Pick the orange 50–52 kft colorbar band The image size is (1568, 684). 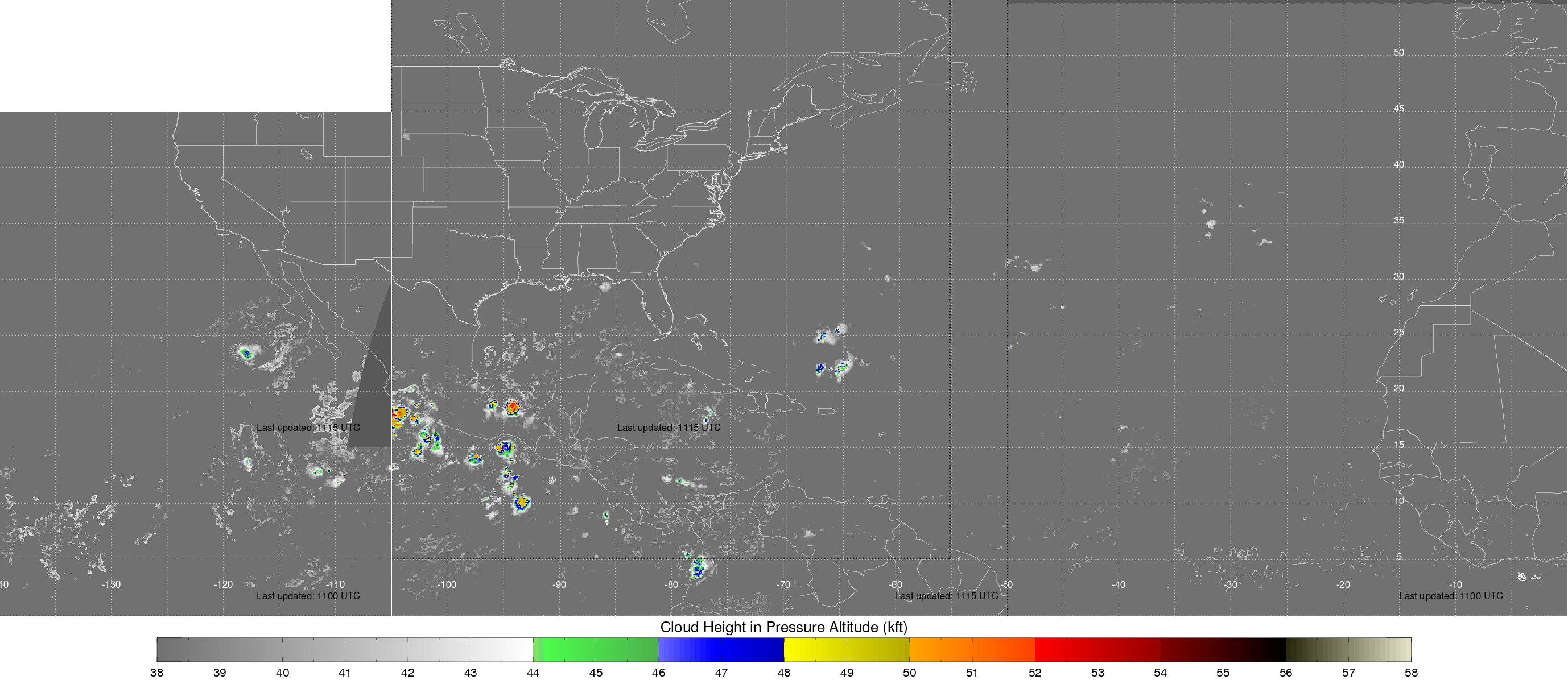(972, 649)
